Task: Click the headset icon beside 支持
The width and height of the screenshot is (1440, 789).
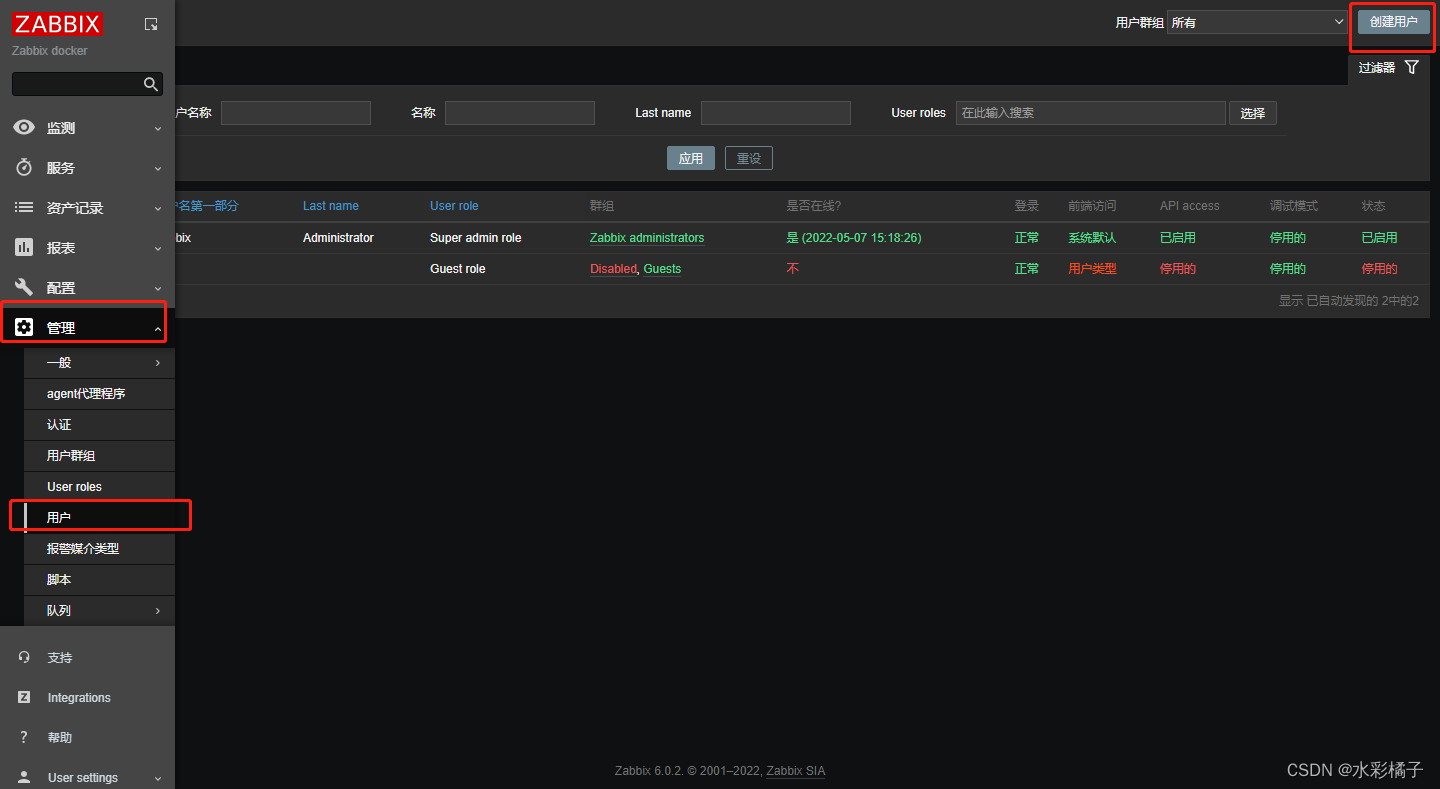Action: pyautogui.click(x=24, y=657)
